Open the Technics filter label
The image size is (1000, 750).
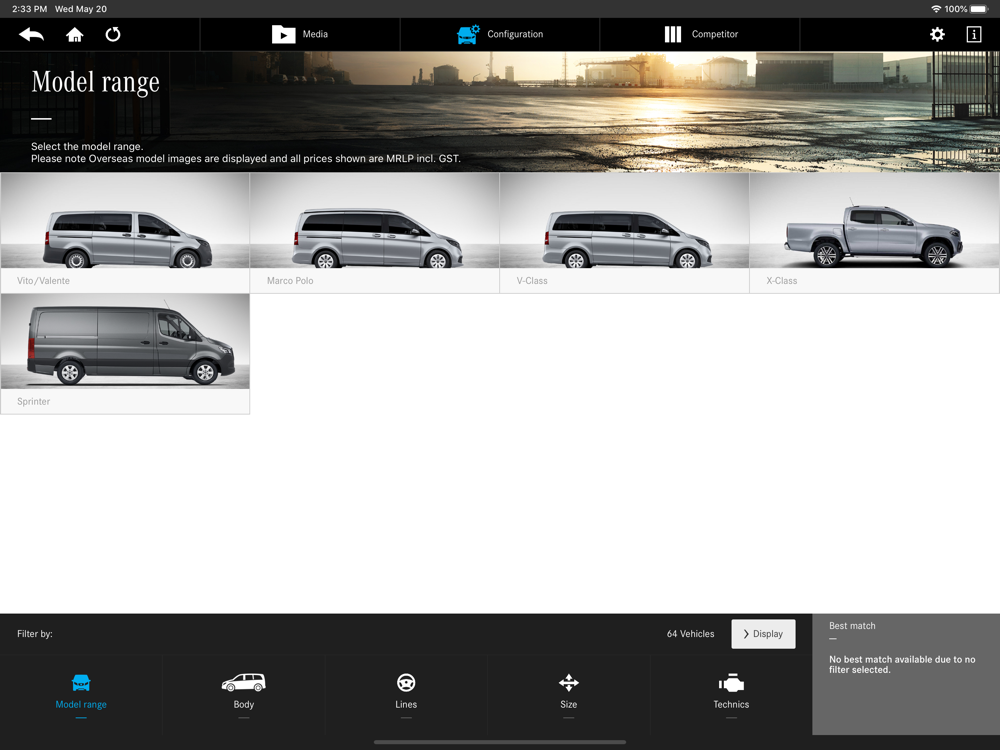coord(731,704)
